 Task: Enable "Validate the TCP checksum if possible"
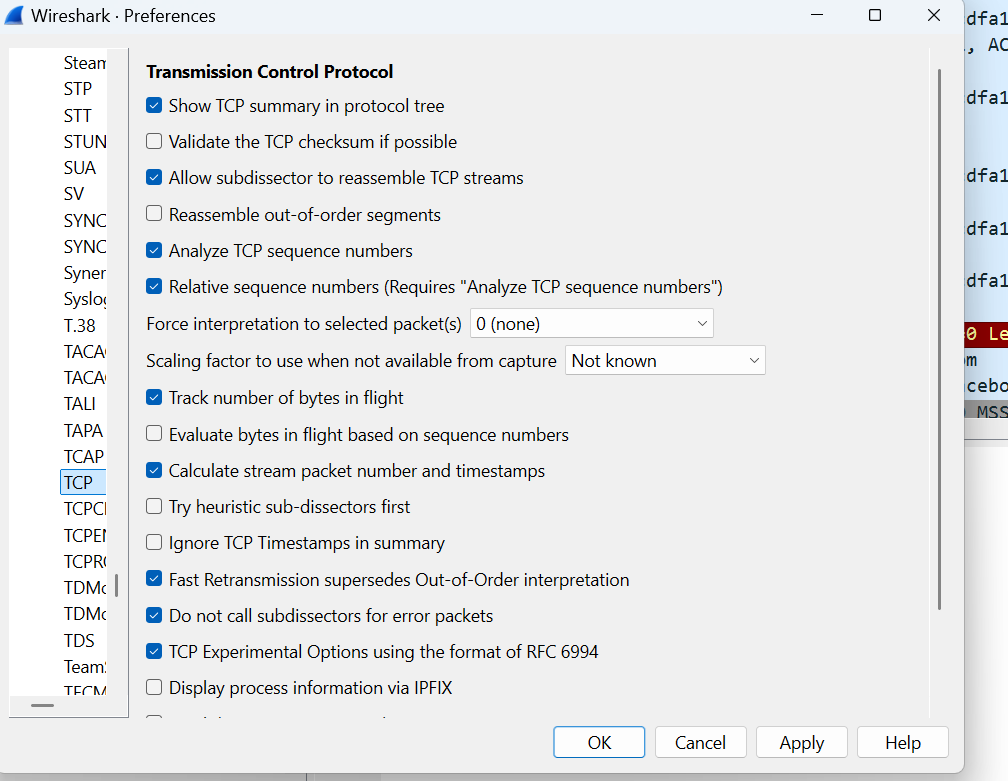(154, 141)
